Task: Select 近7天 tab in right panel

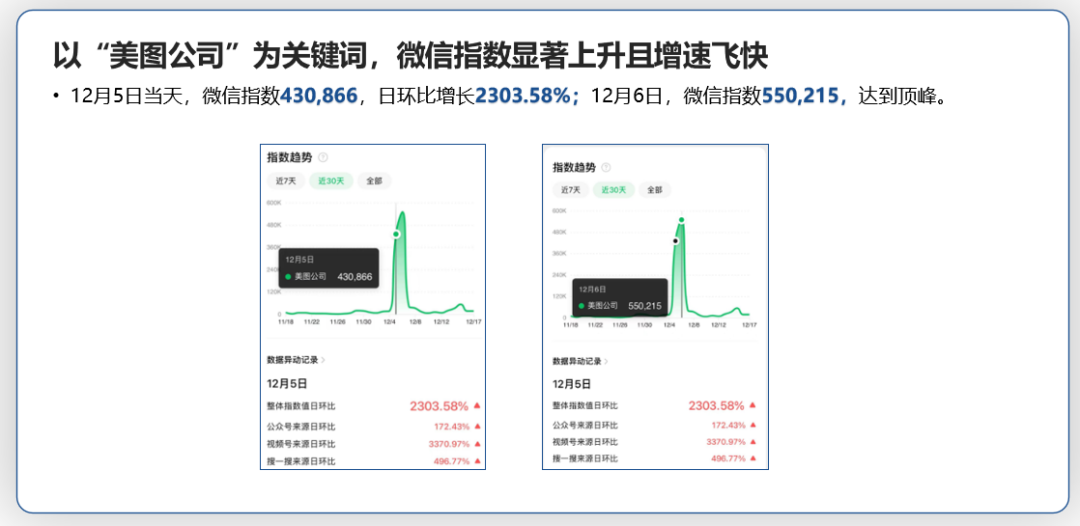Action: point(570,190)
